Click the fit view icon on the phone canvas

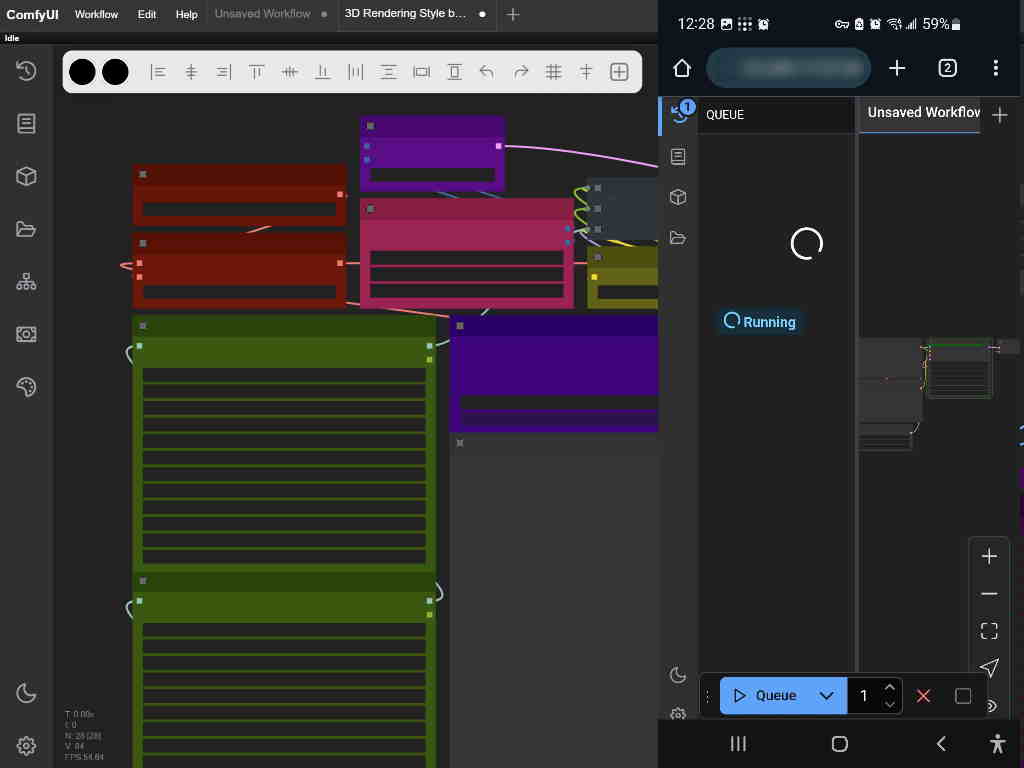[x=989, y=630]
